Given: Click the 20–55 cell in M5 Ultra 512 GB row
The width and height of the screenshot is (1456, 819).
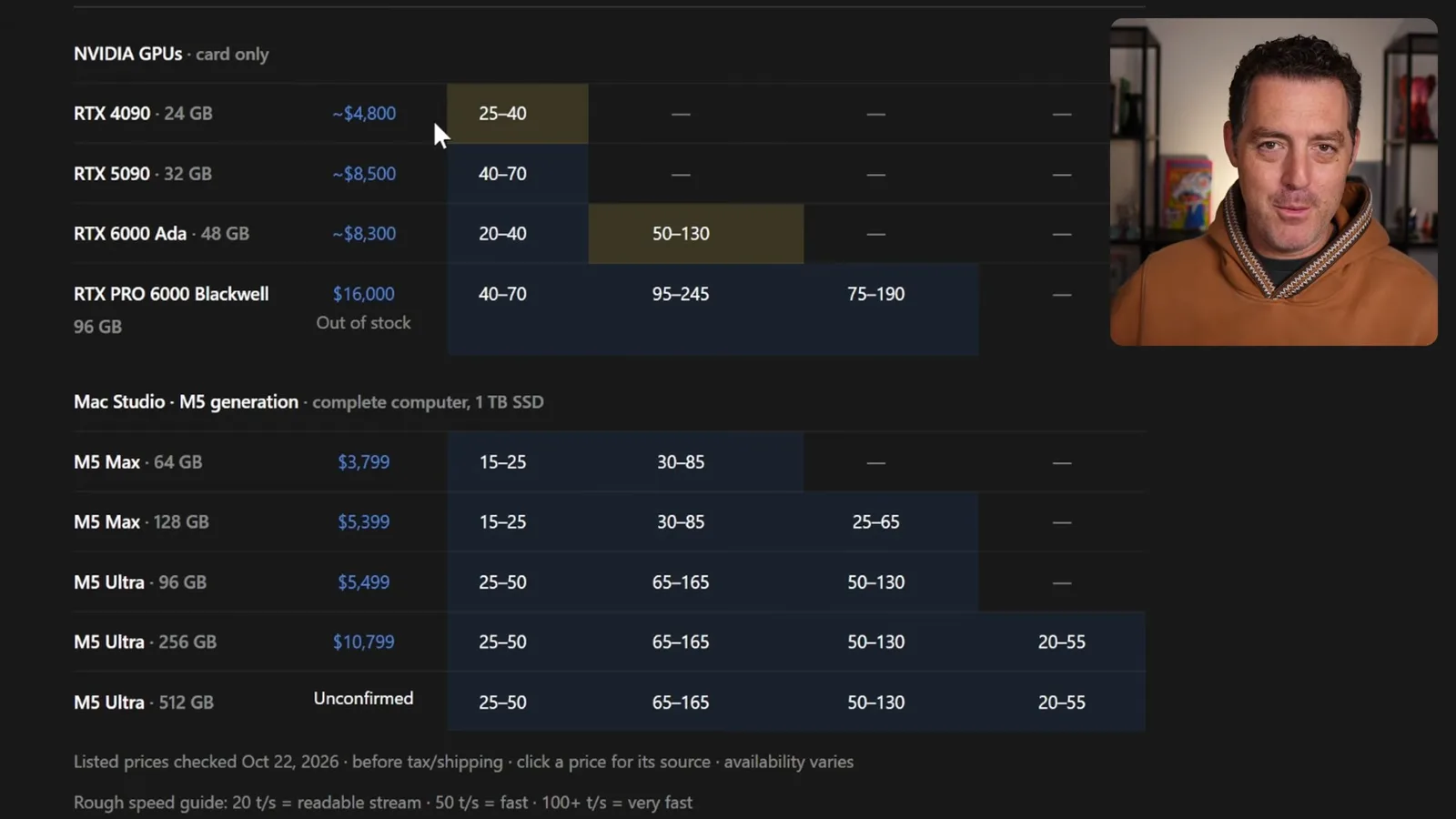Looking at the screenshot, I should pos(1062,703).
